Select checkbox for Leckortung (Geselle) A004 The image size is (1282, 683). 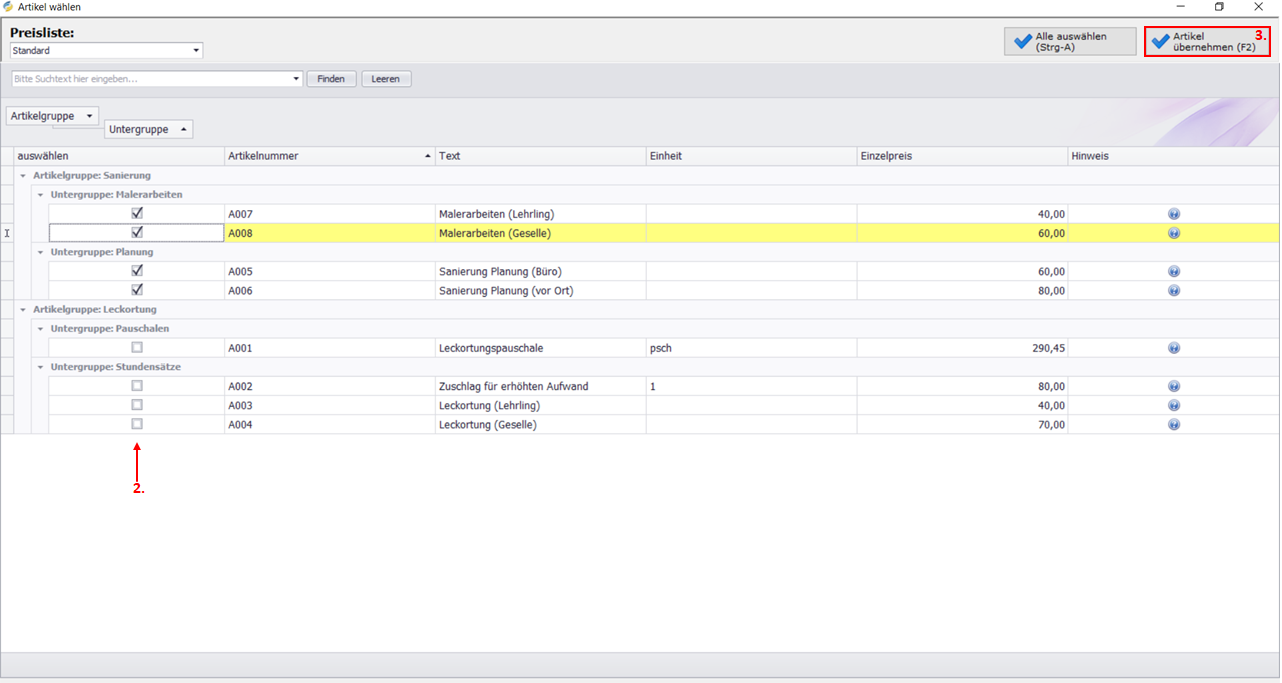click(x=137, y=424)
